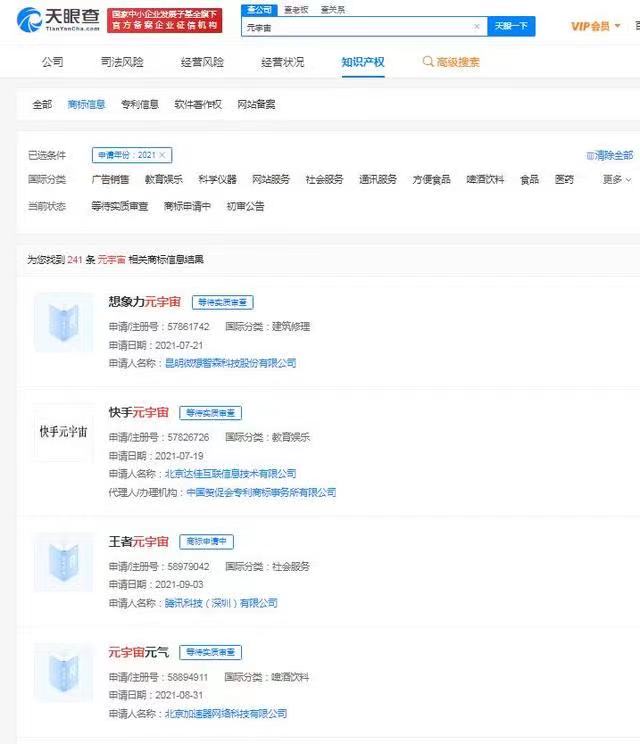Filter by 网站服务 category
Screen dimensions: 640x744
tap(271, 179)
